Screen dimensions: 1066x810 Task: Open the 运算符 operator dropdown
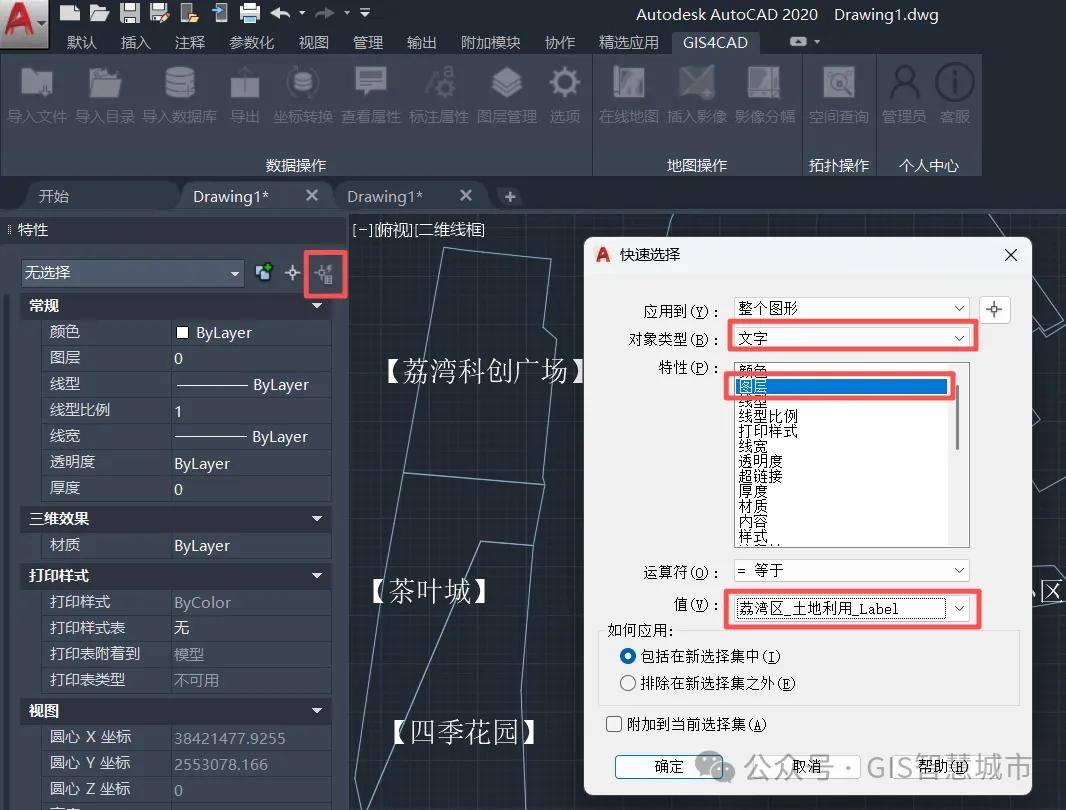point(852,571)
